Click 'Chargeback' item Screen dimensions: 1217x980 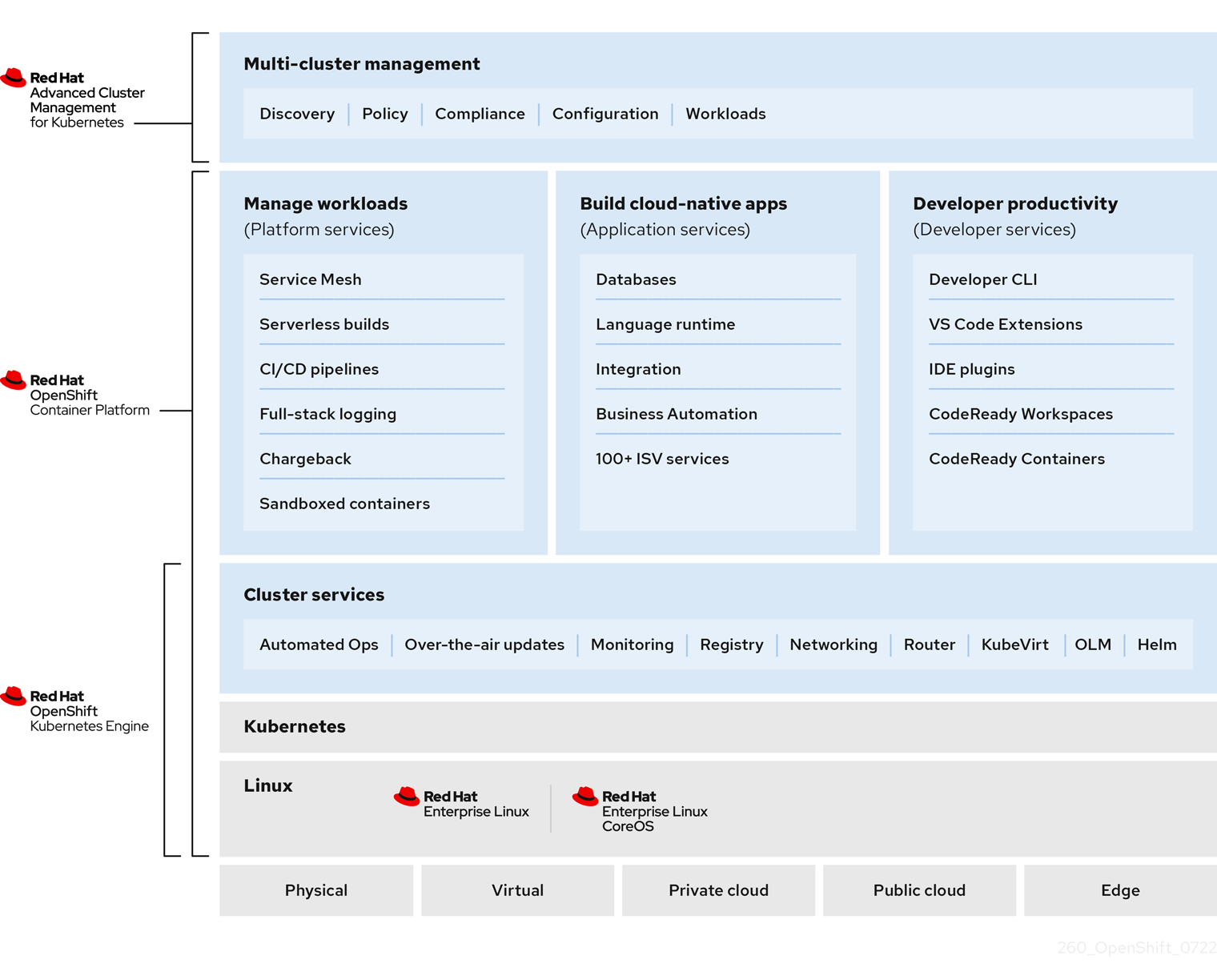306,459
